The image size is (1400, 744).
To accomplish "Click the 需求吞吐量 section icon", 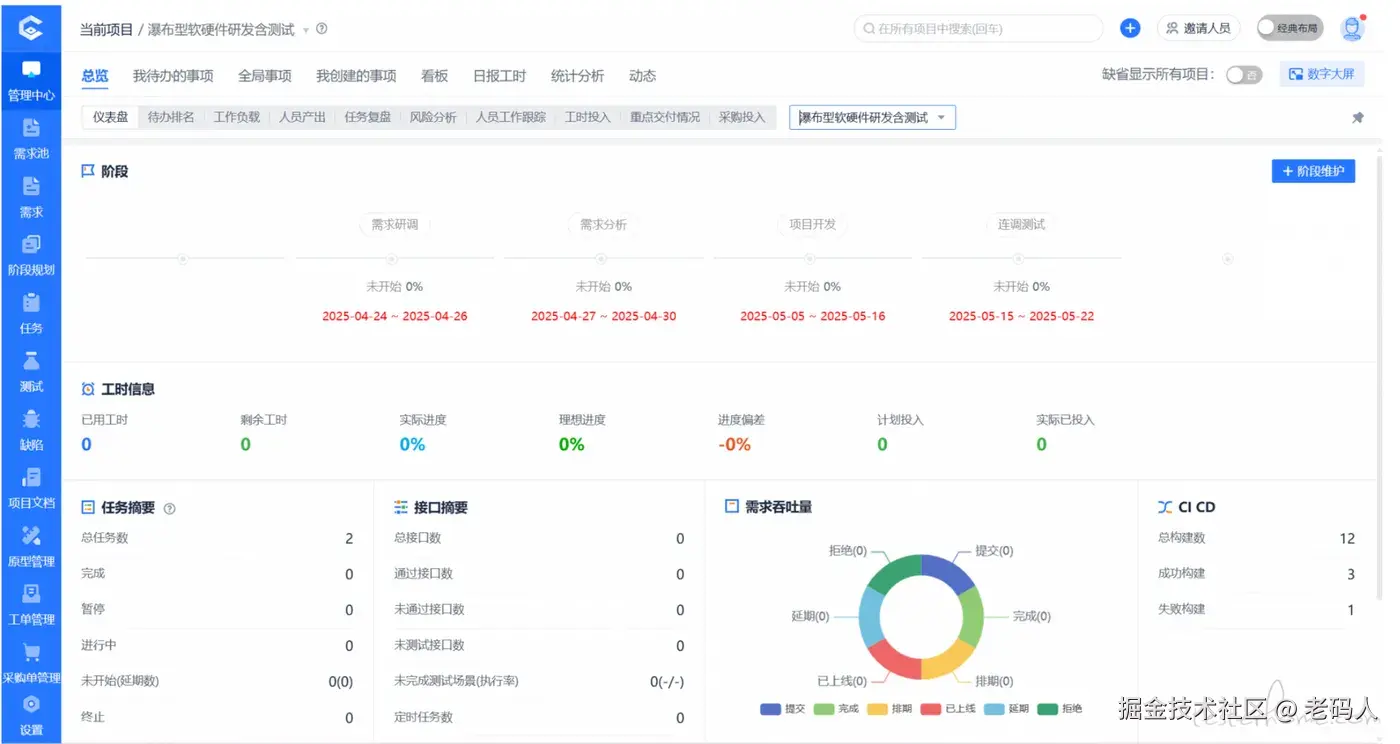I will click(732, 507).
